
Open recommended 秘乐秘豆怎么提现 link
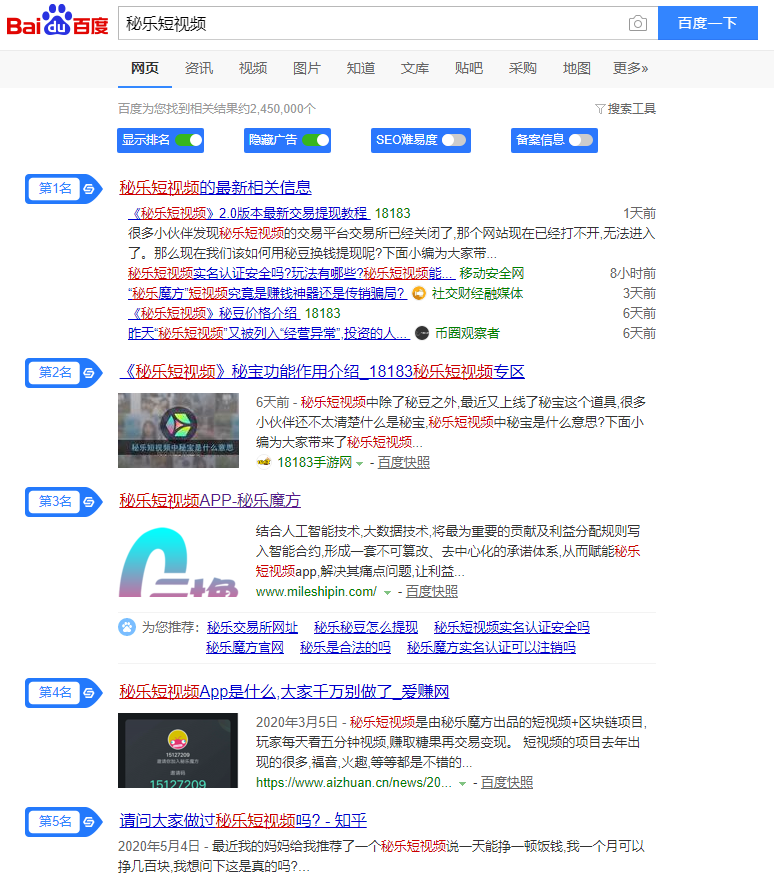coord(366,627)
